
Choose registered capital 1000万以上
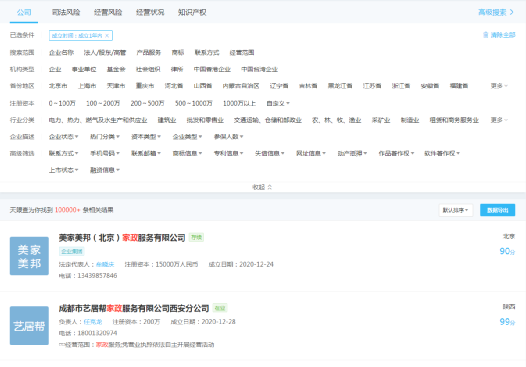tap(240, 103)
